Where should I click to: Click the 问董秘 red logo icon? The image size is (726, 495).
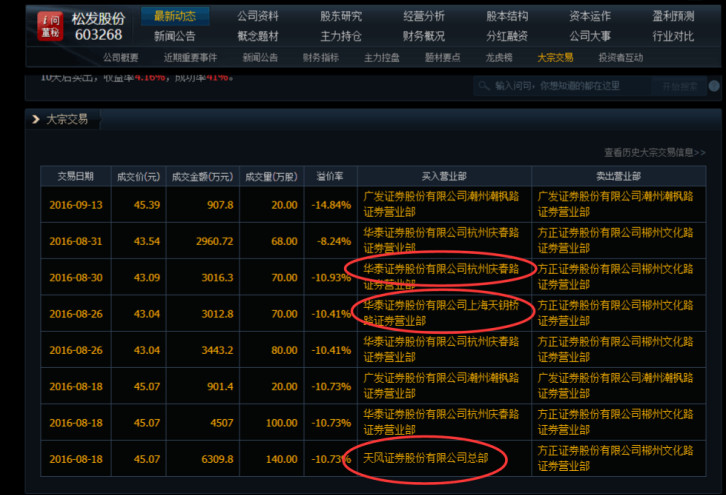click(x=46, y=25)
